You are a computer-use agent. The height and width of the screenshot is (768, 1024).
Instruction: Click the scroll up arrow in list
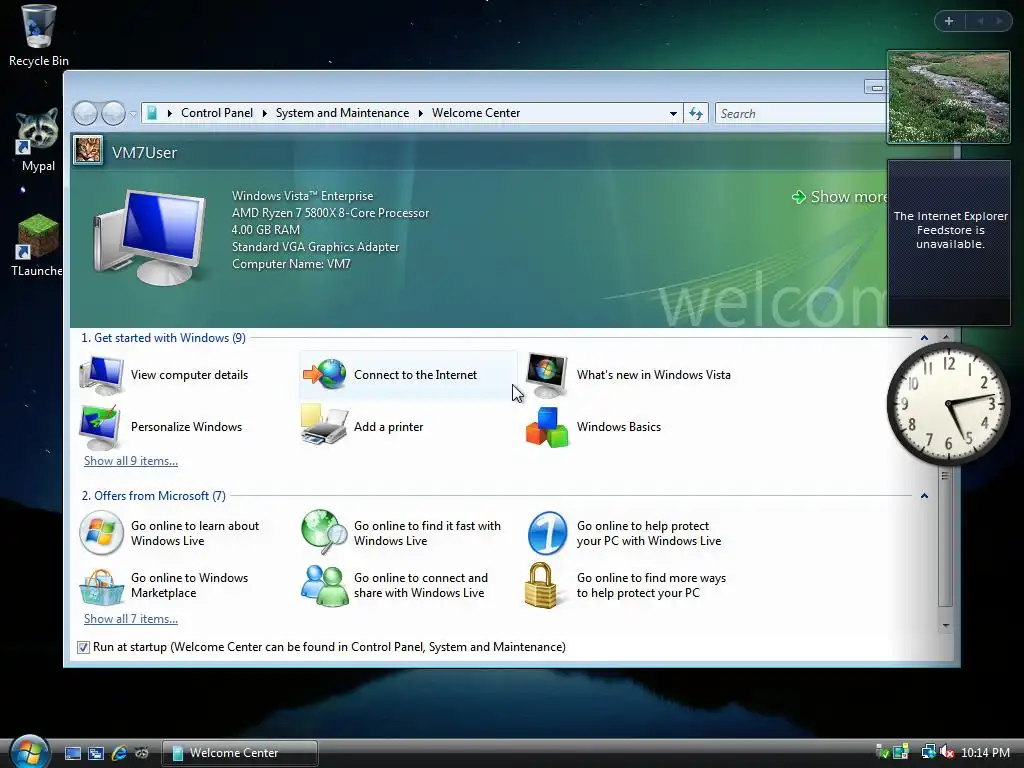(946, 336)
